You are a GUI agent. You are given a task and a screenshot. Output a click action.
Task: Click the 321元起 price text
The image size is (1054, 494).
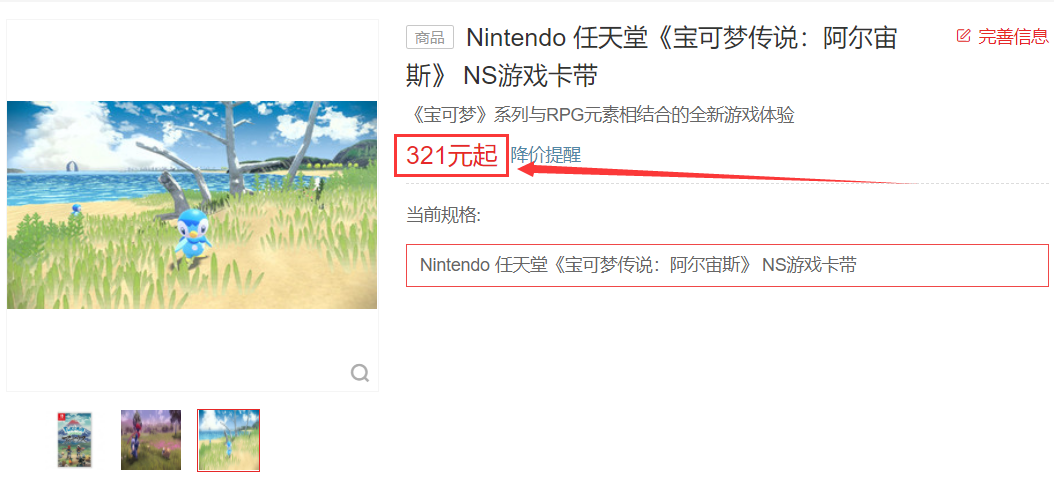click(451, 156)
